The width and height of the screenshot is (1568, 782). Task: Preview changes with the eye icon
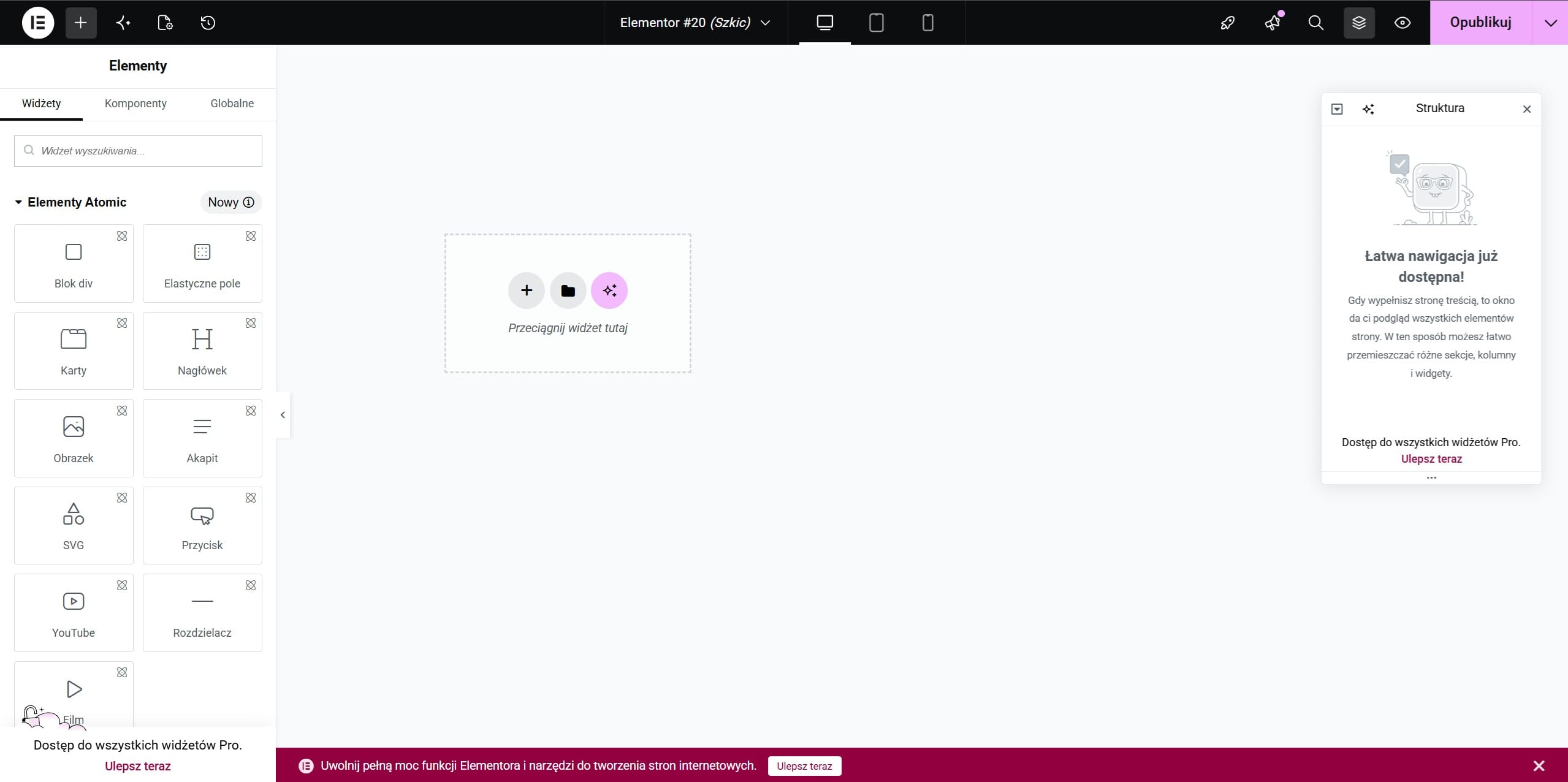pos(1402,23)
